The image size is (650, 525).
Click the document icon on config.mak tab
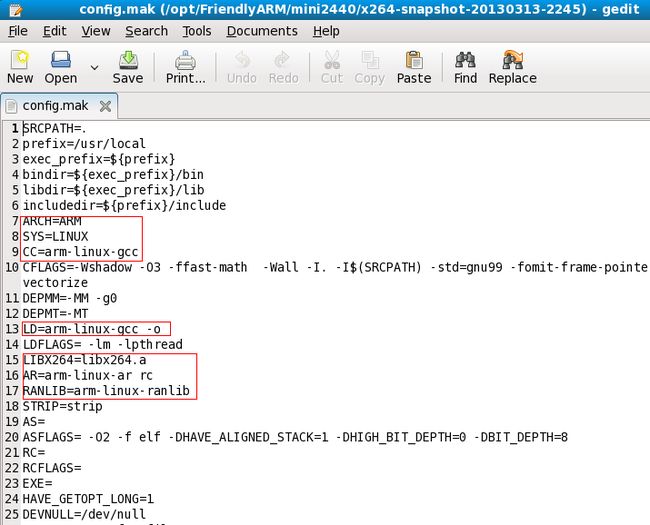(12, 106)
